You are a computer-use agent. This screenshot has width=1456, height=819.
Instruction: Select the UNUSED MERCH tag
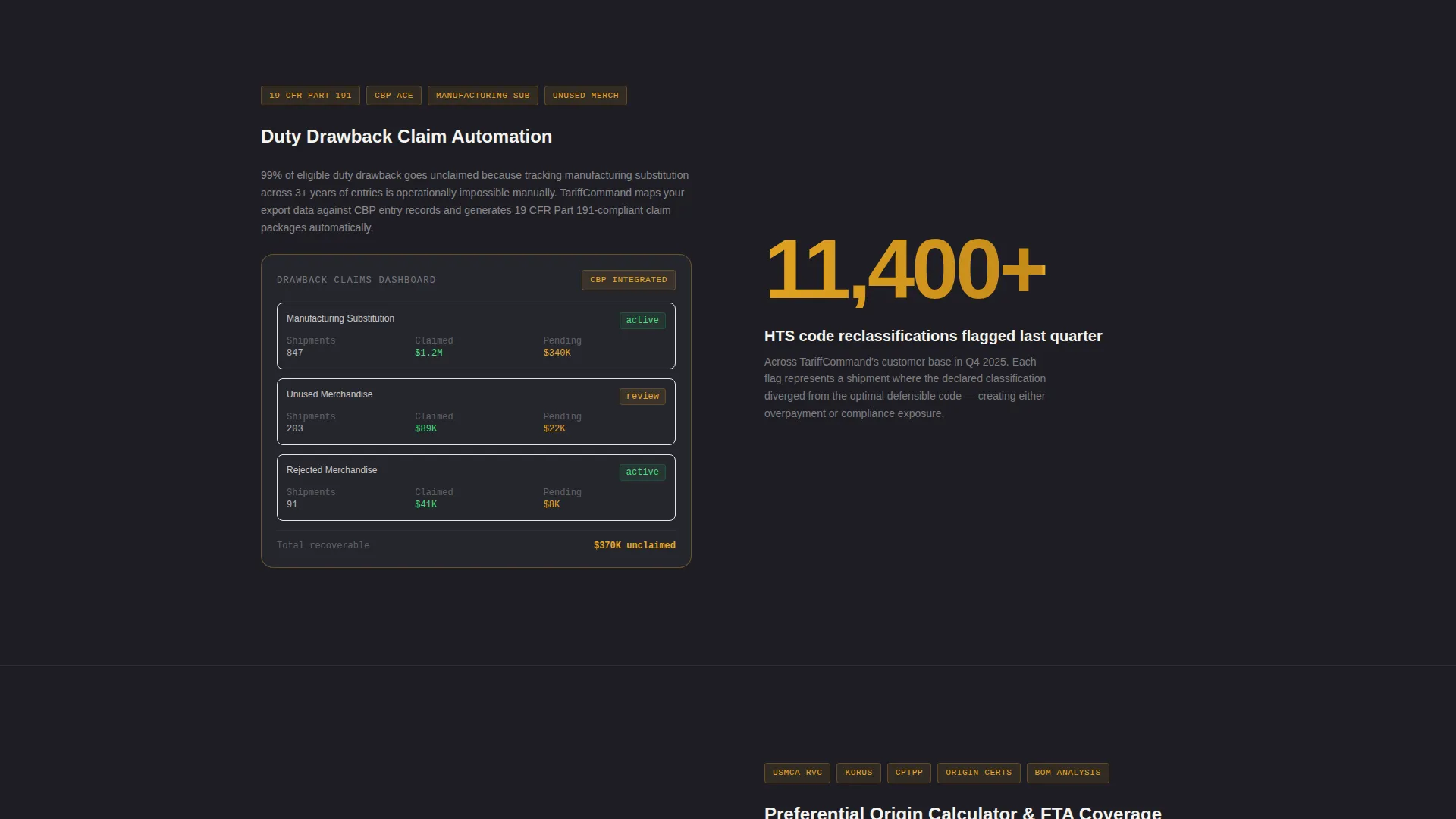pos(585,96)
